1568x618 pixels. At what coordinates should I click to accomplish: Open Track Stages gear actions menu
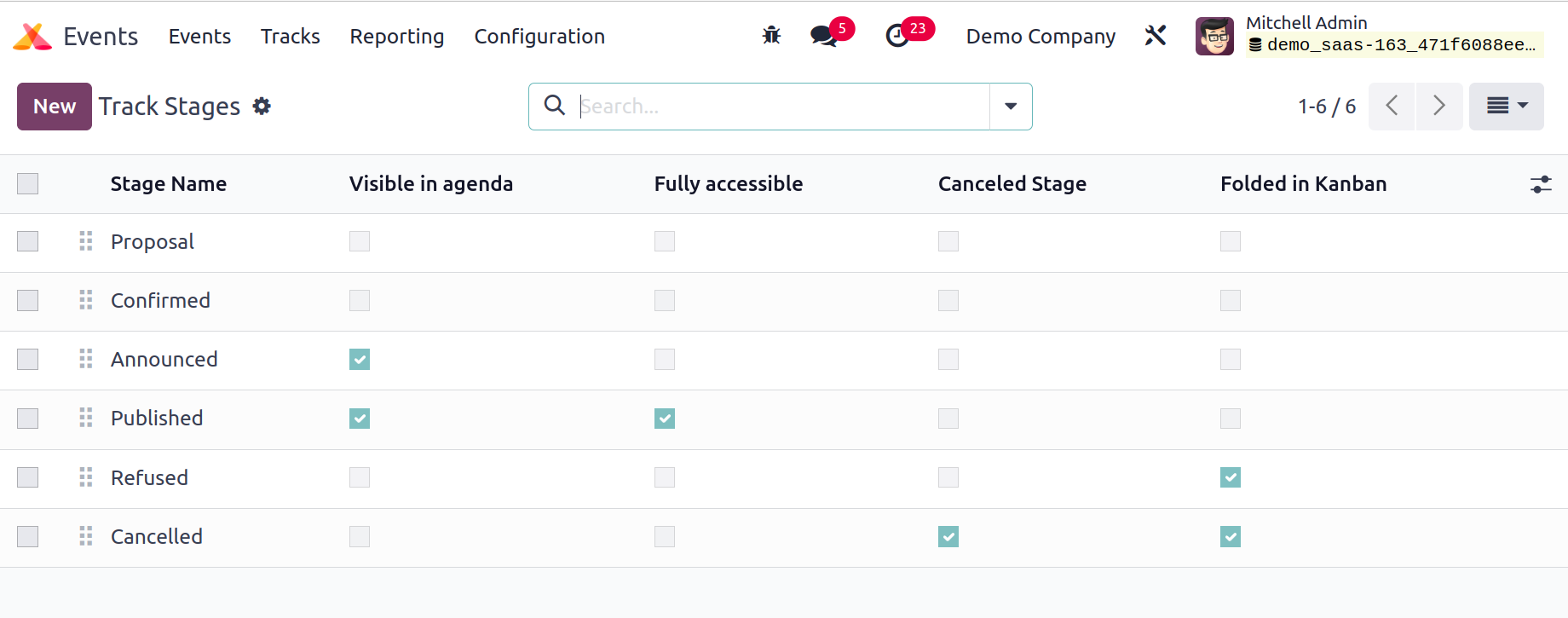point(262,106)
